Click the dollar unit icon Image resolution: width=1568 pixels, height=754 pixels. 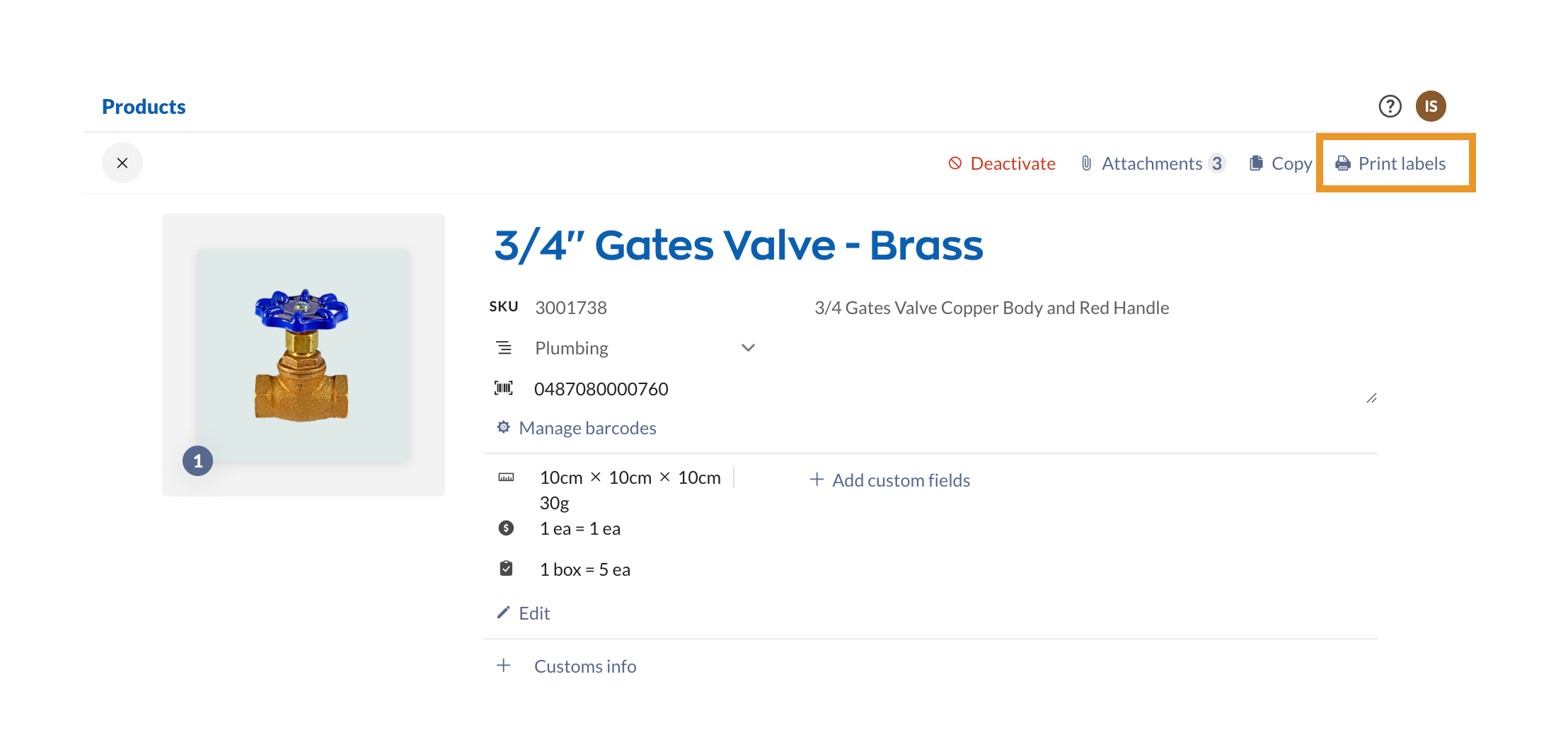coord(506,528)
